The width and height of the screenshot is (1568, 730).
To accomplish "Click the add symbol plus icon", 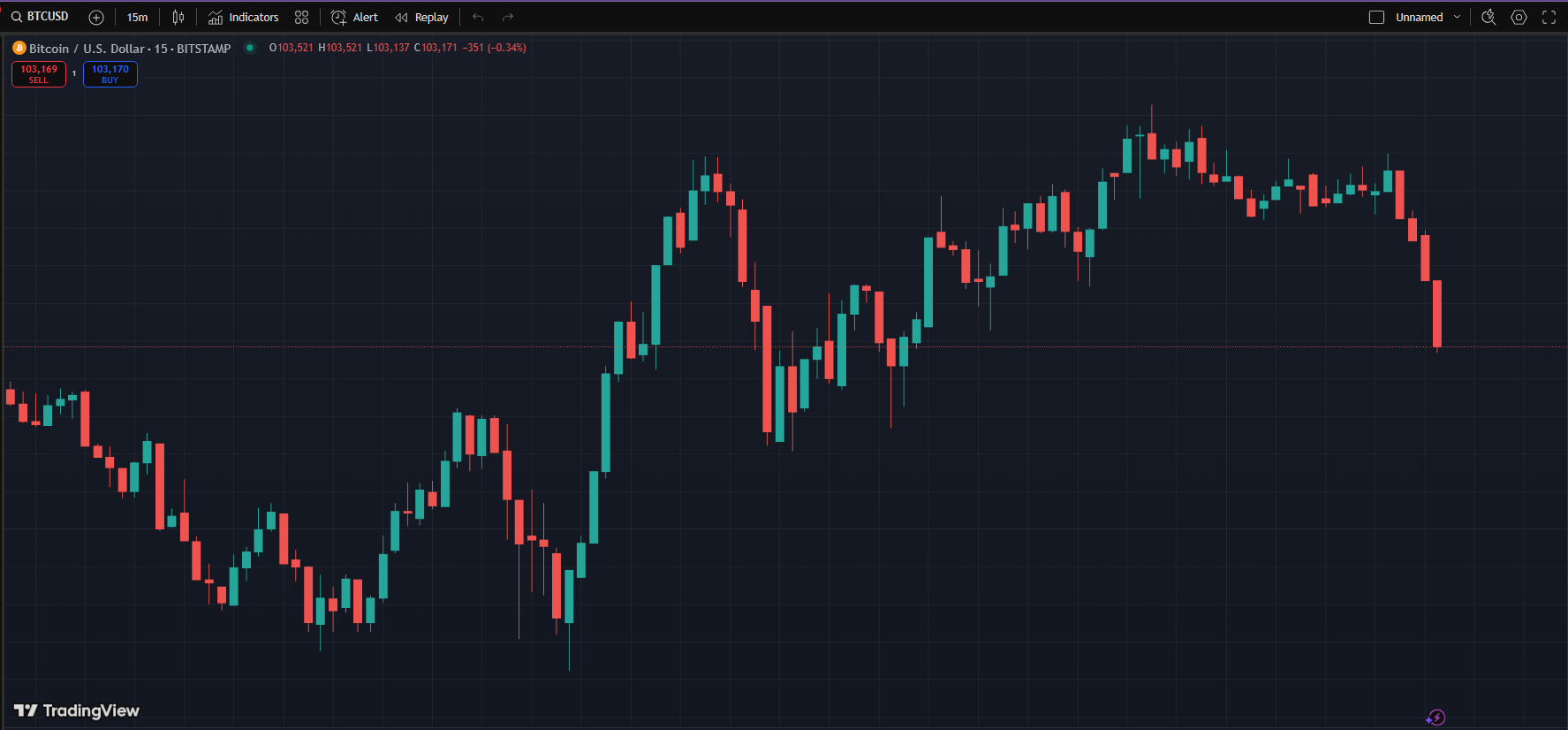I will [96, 18].
